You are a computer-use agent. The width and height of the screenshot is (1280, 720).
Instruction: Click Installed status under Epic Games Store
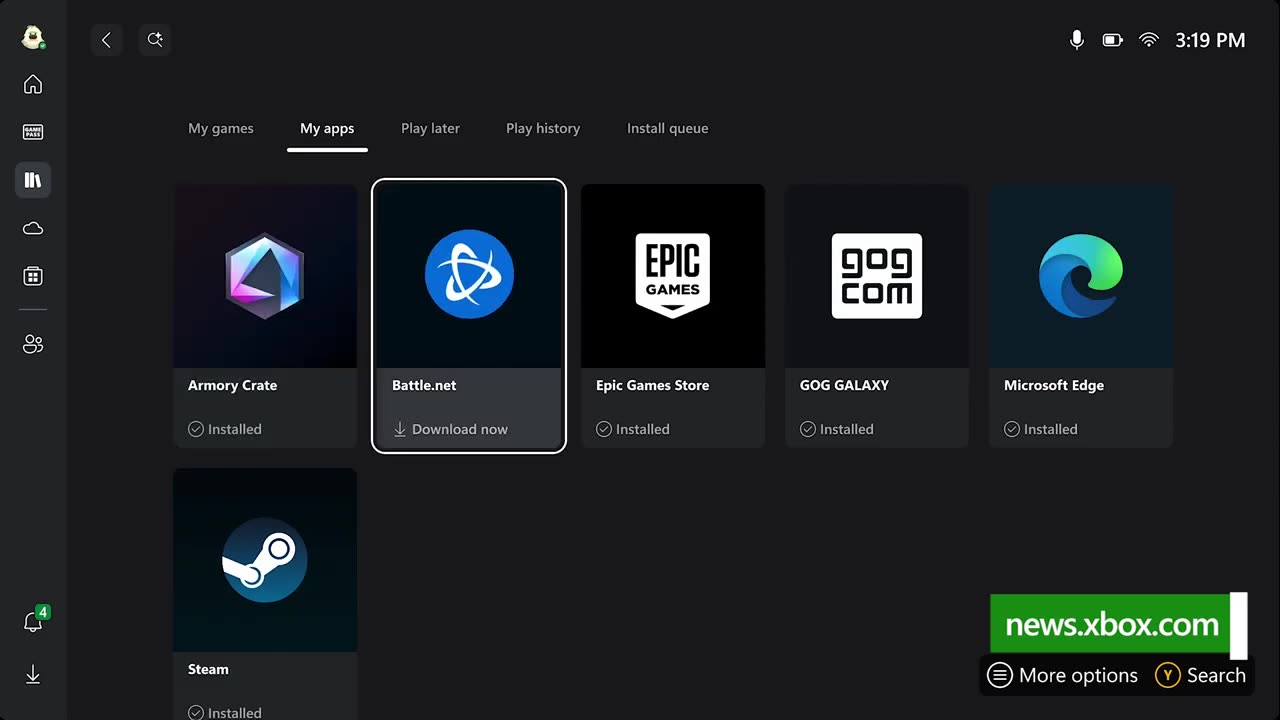633,429
